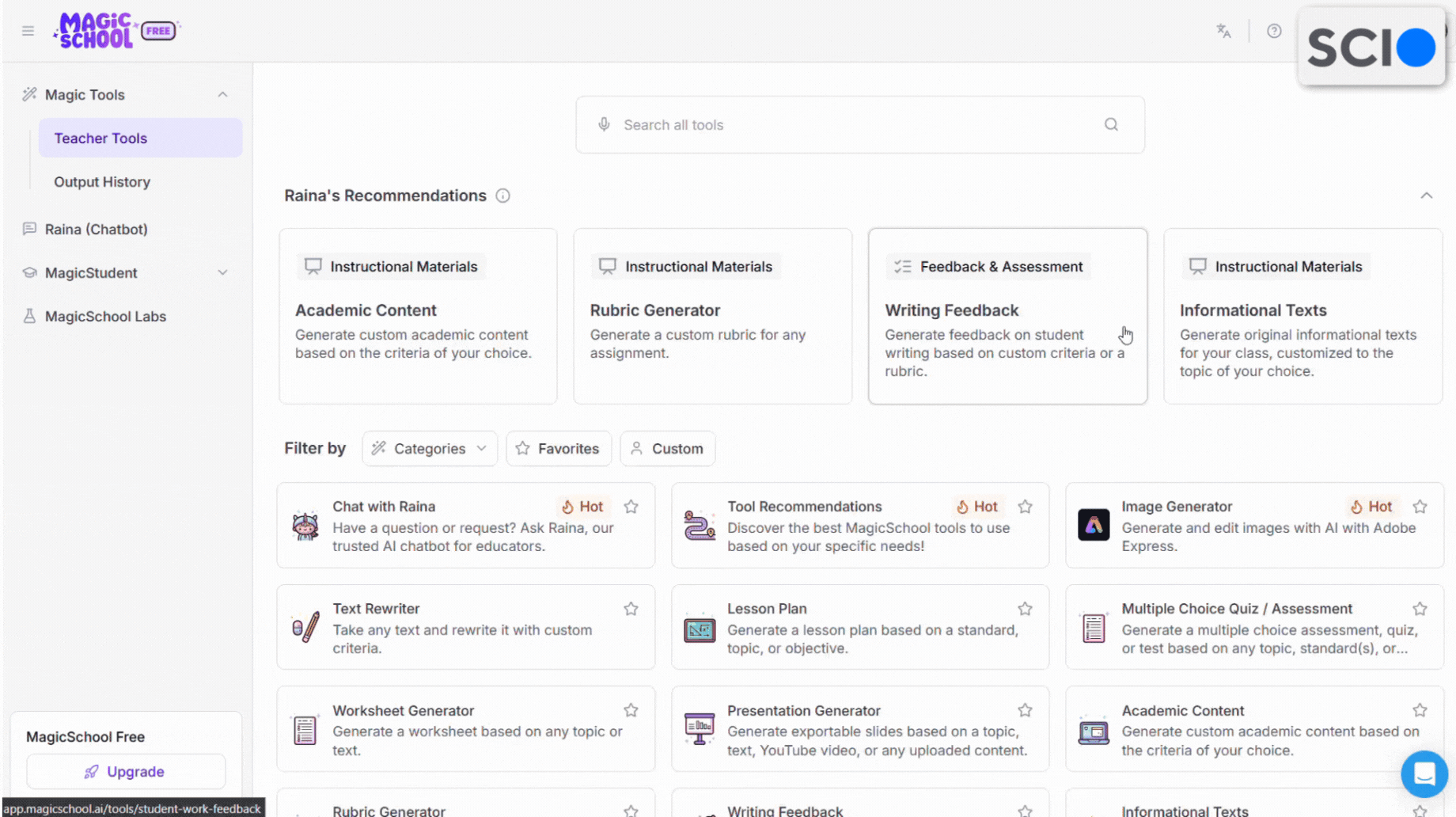
Task: Open the Text Rewriter icon
Action: 305,628
